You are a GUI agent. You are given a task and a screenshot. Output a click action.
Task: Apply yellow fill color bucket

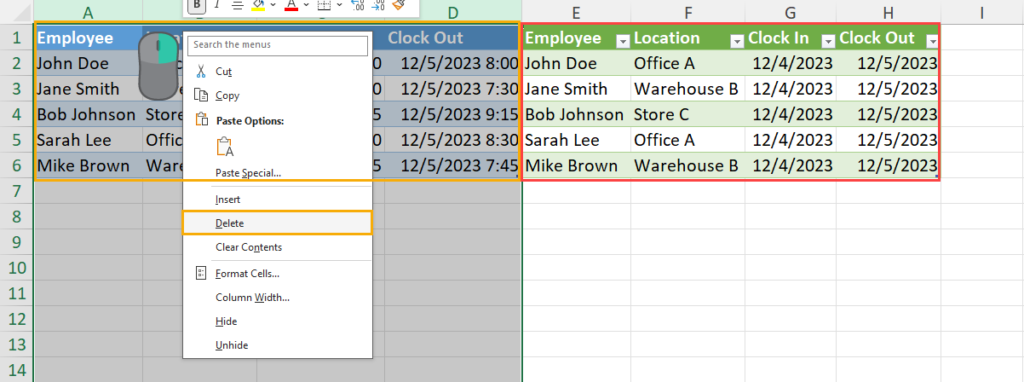point(259,5)
